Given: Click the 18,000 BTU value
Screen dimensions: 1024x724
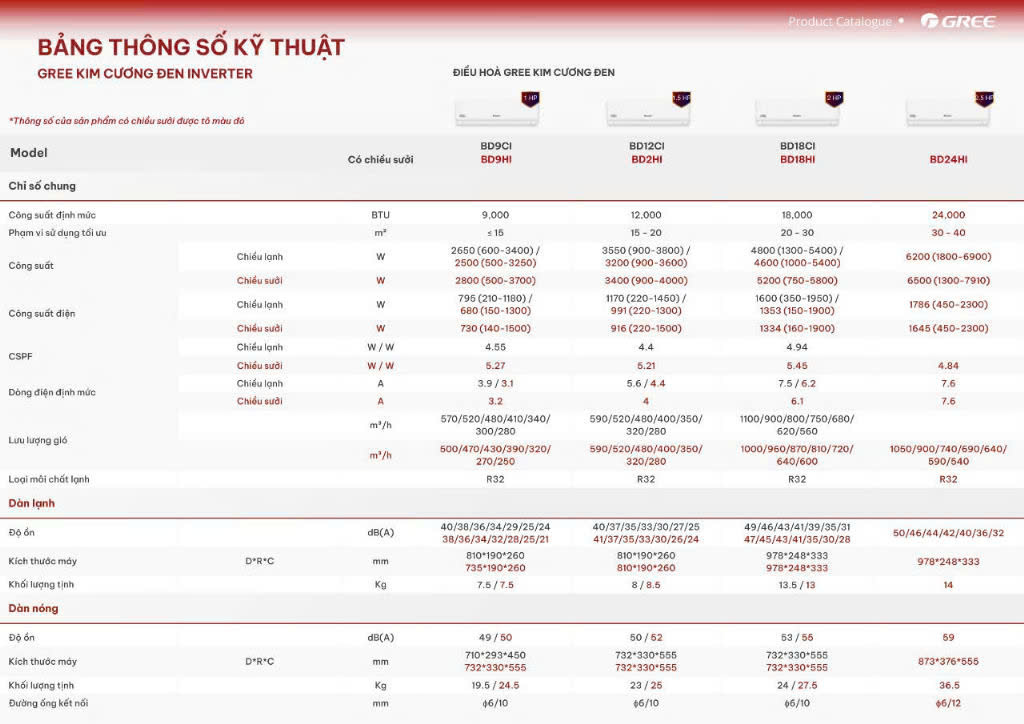Looking at the screenshot, I should click(797, 215).
